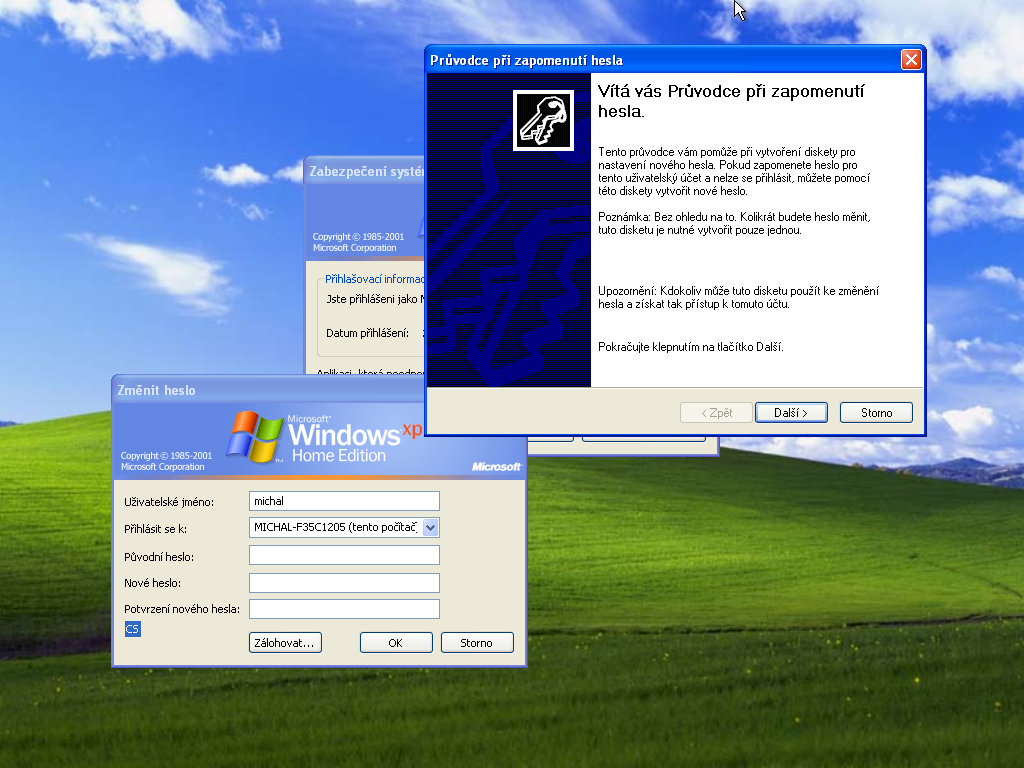Click the Průvodce při zapomenutí hesla title bar
1024x768 pixels.
coord(650,60)
